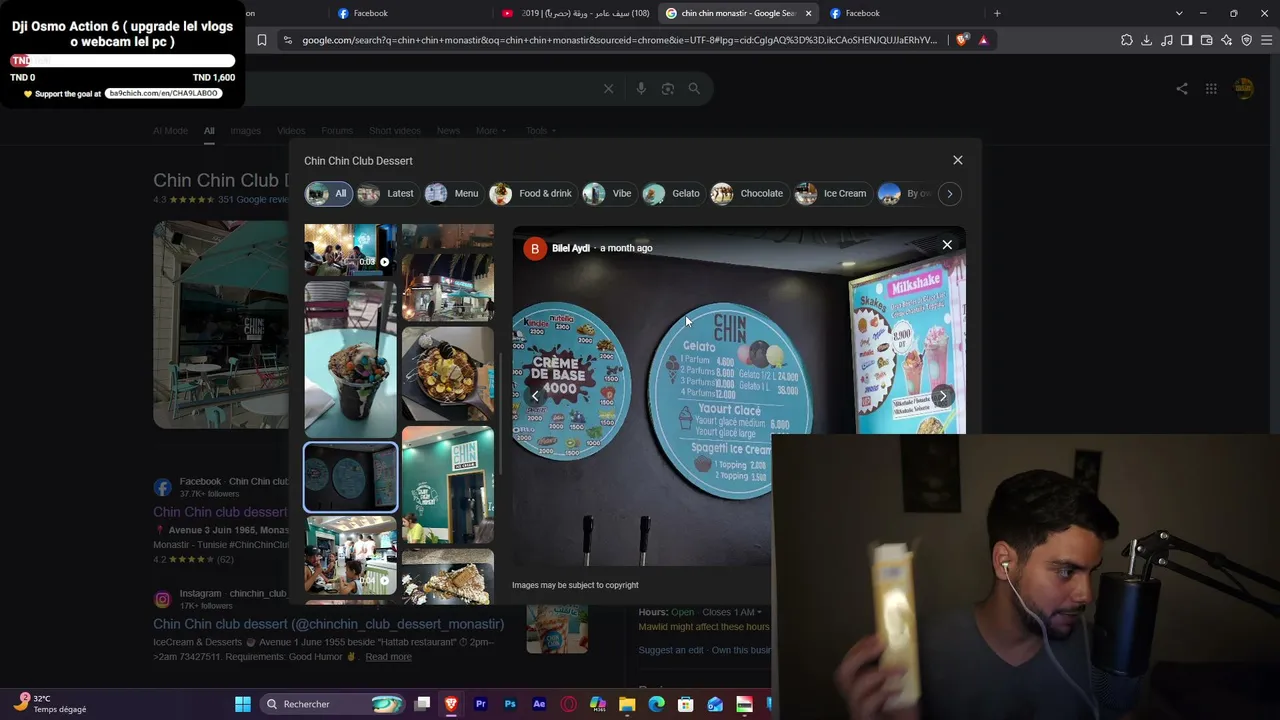Open the selected wall menu thumbnail
Screen dimensions: 1280x720
350,477
